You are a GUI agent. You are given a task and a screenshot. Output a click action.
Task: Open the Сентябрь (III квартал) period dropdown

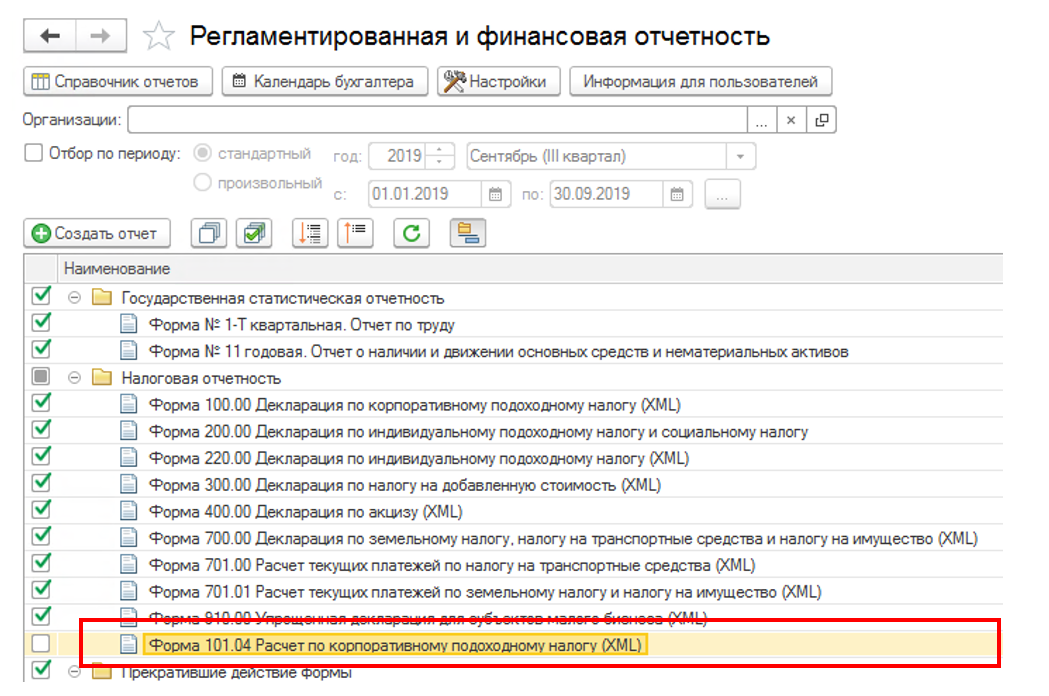[740, 157]
